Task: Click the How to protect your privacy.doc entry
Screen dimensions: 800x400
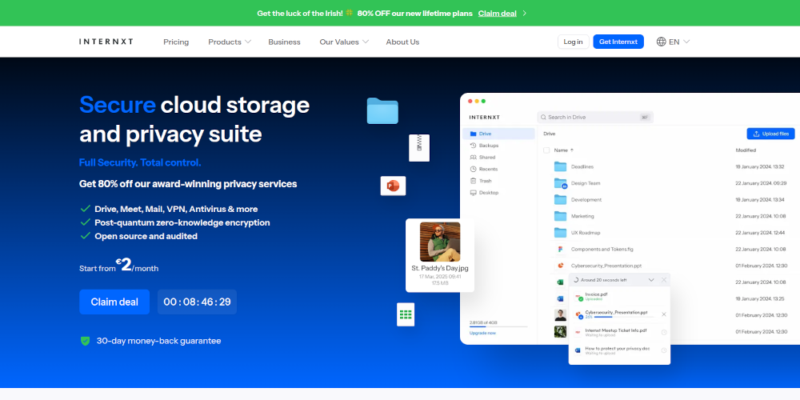Action: point(619,350)
